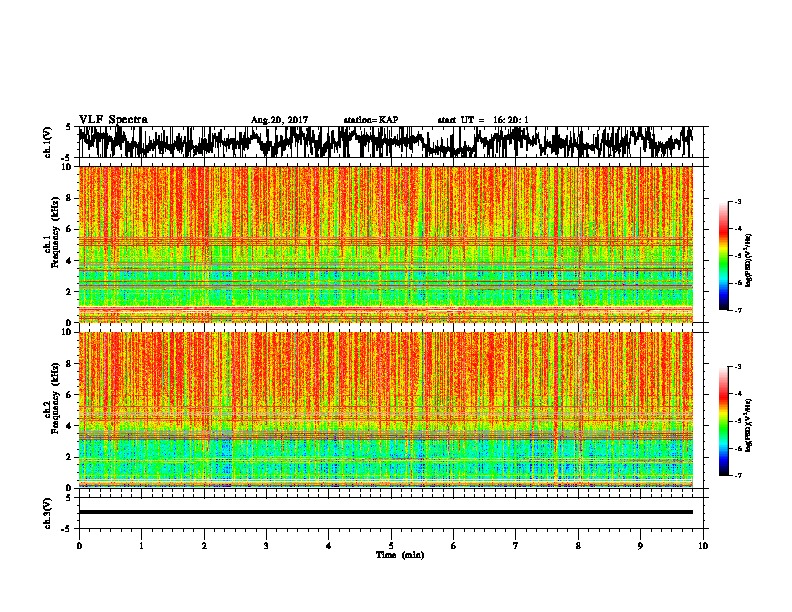Click the time axis tick label '8'
Image resolution: width=792 pixels, height=612 pixels.
point(578,546)
